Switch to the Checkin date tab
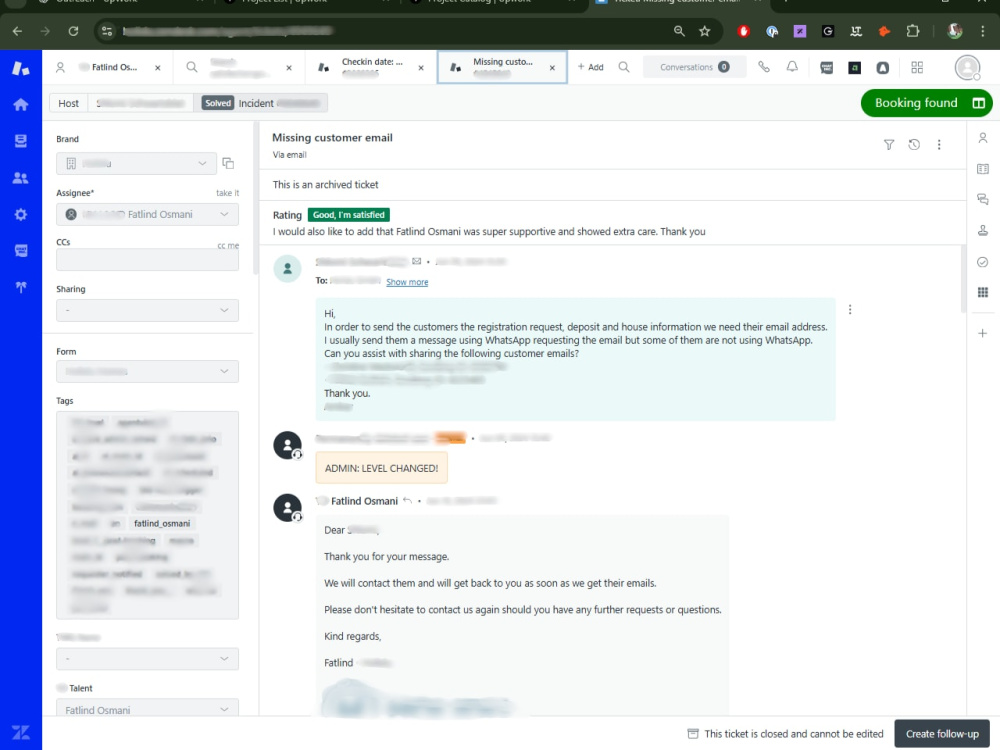 point(371,67)
